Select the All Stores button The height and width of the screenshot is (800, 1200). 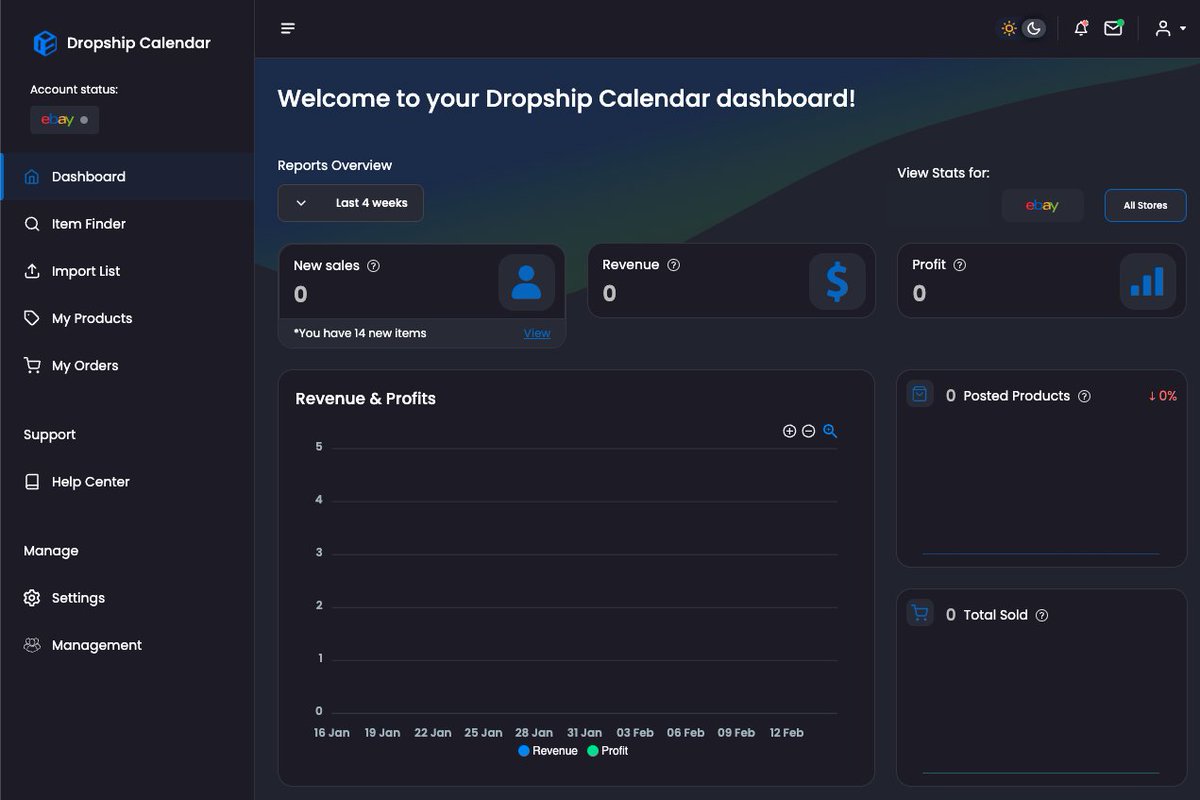coord(1145,205)
